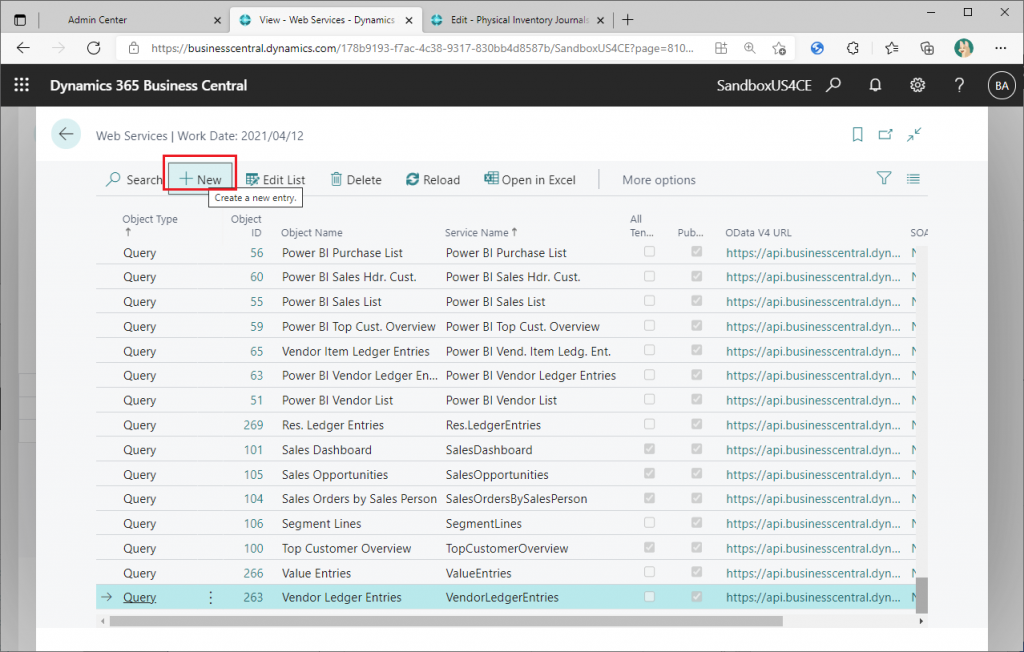Select the View - Web Services browser tab
This screenshot has width=1024, height=652.
coord(327,20)
